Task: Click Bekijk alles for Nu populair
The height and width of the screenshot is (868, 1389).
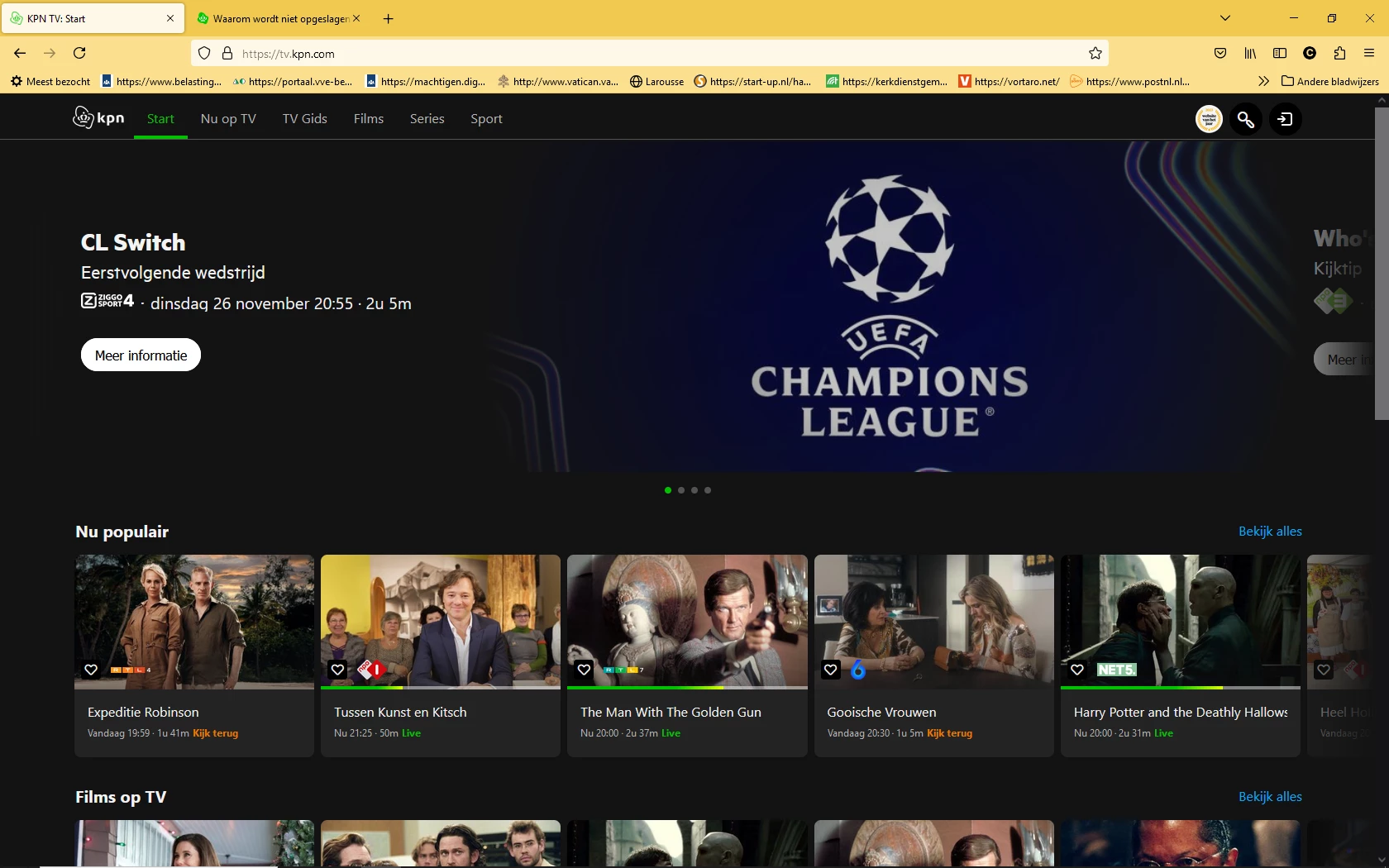Action: [x=1270, y=532]
